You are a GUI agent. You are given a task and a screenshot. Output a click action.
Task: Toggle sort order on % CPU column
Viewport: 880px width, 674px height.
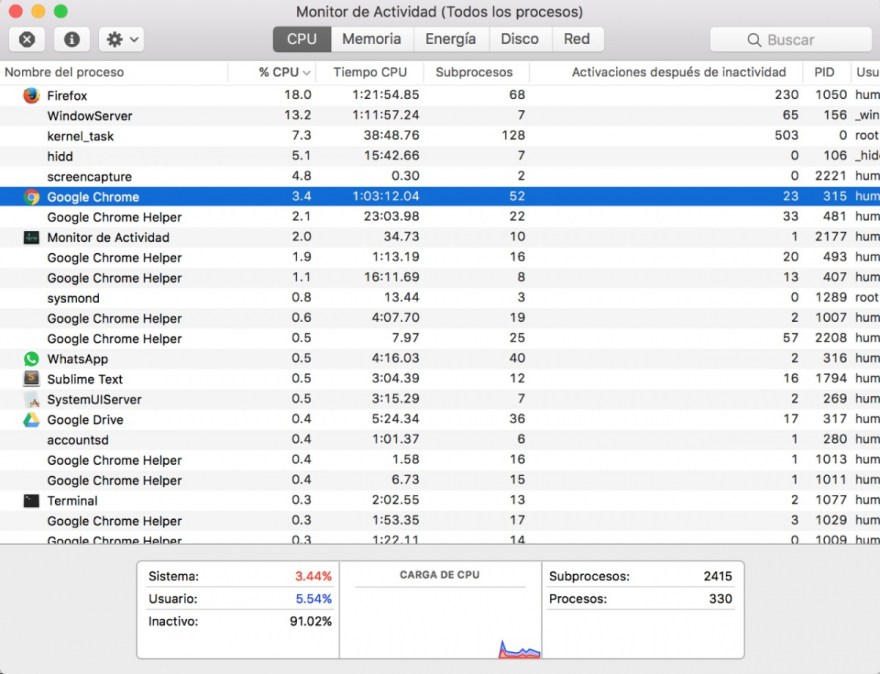pos(284,72)
